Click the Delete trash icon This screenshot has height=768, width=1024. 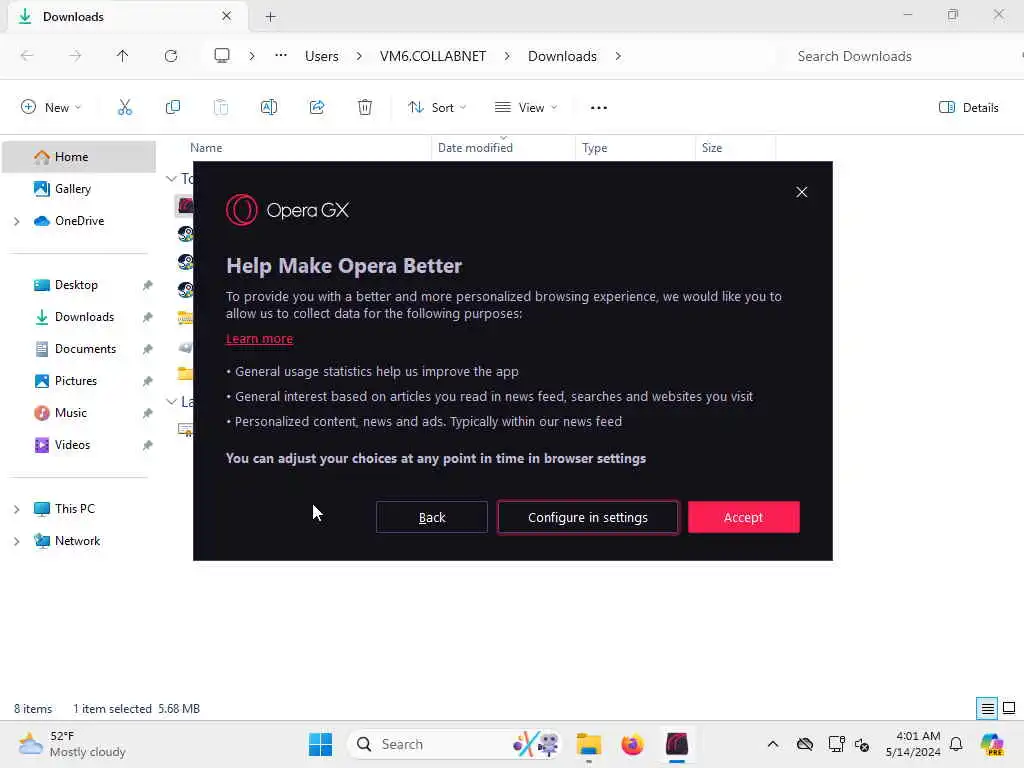coord(365,108)
